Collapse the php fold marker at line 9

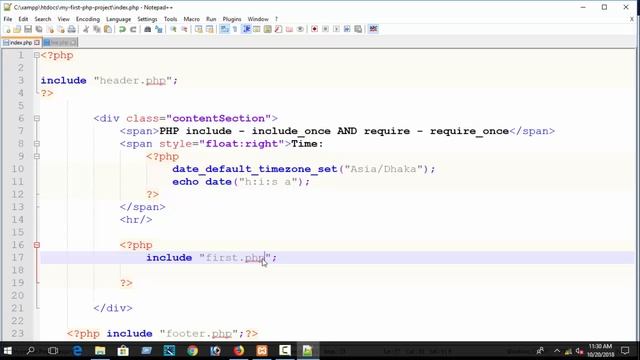[x=37, y=156]
